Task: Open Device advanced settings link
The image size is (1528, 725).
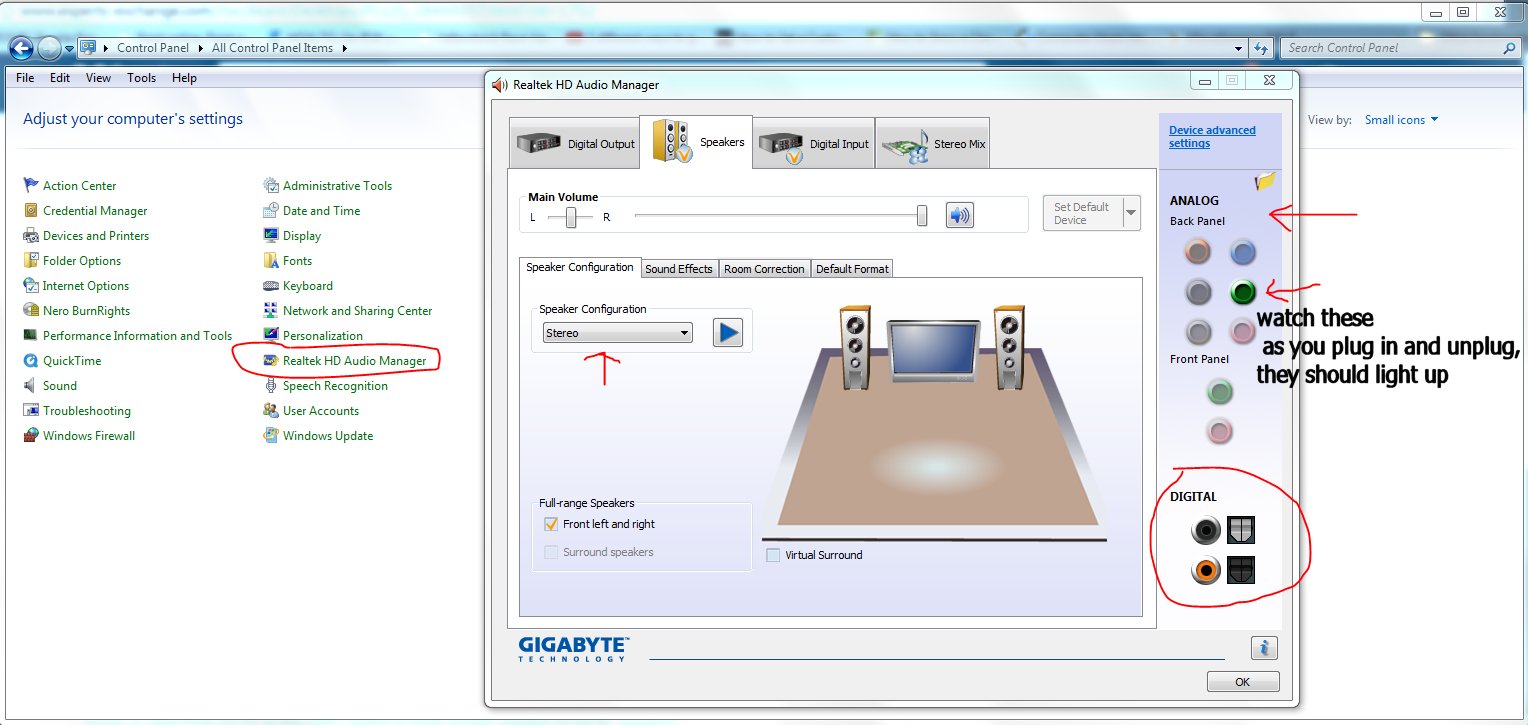Action: click(x=1212, y=137)
